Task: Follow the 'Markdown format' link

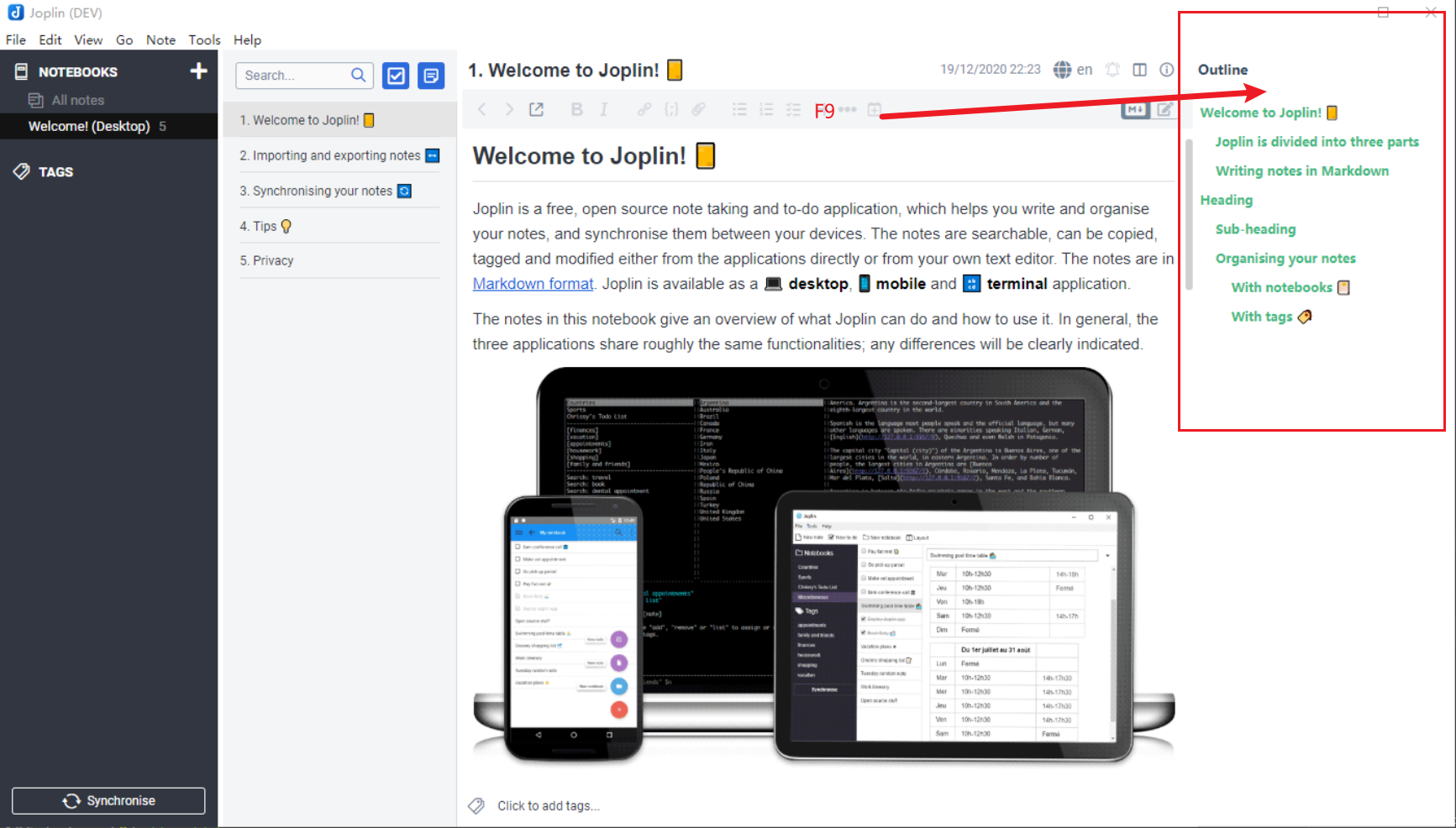Action: point(533,284)
